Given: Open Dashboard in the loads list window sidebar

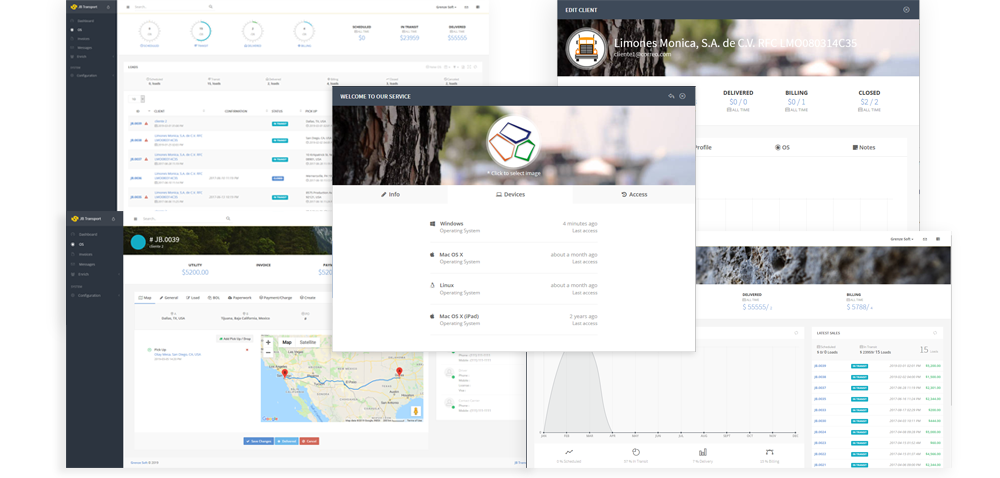Looking at the screenshot, I should (85, 21).
